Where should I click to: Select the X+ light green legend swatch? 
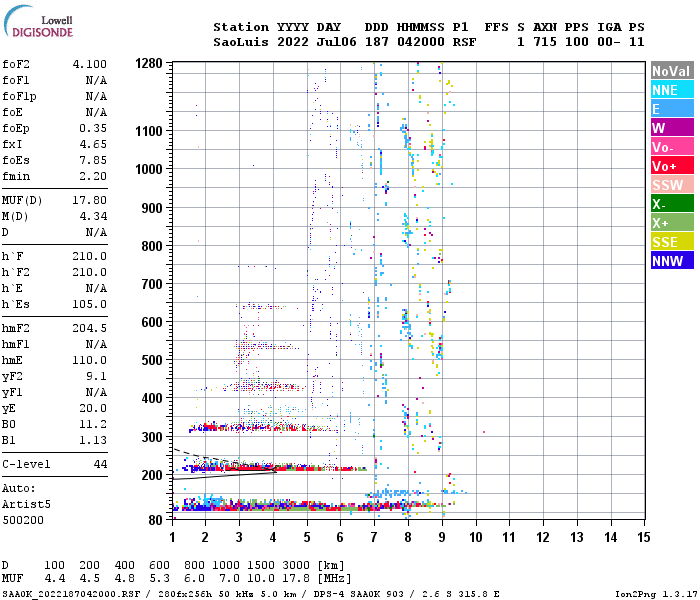click(672, 222)
